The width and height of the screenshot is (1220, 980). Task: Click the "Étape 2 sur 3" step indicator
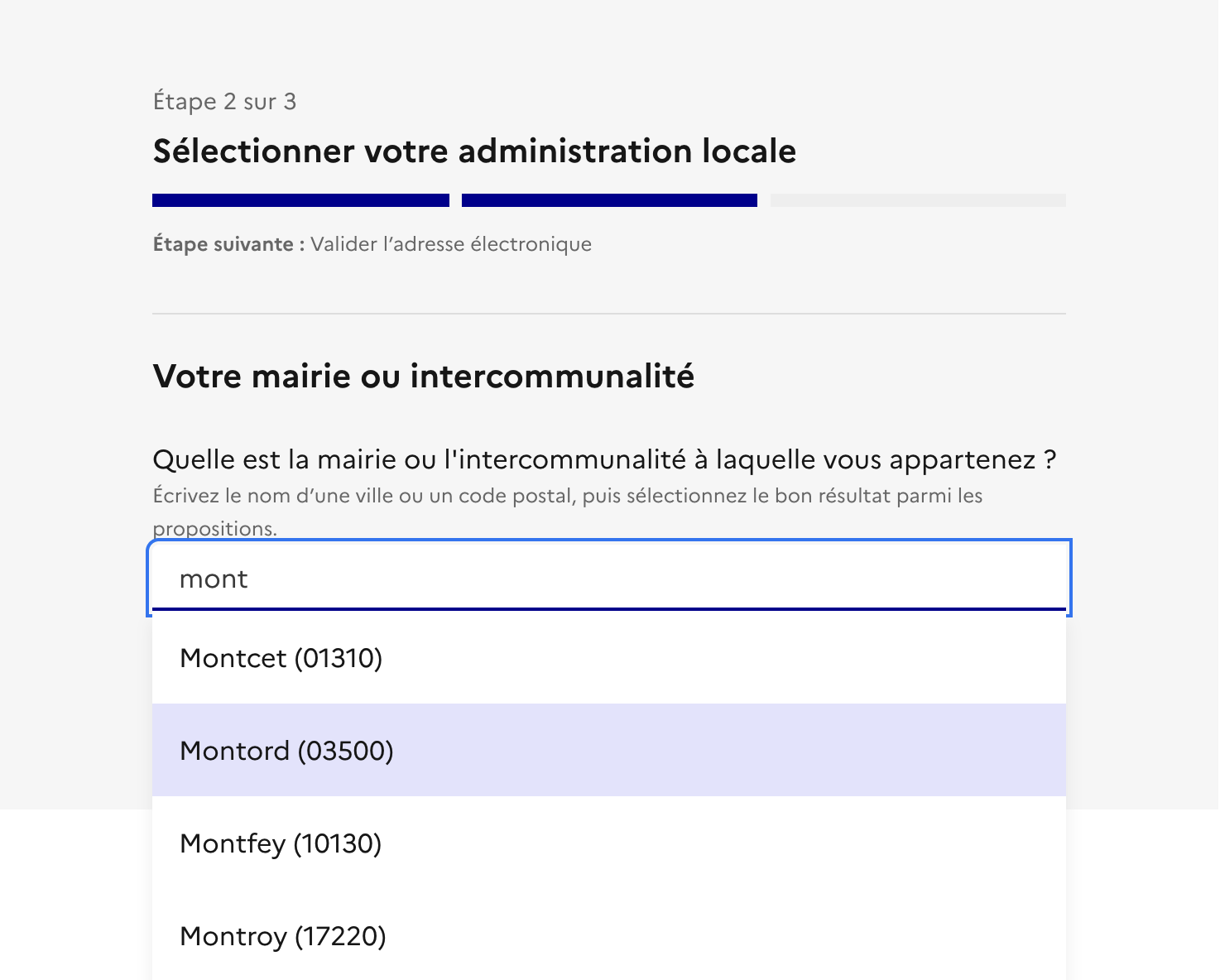point(224,102)
